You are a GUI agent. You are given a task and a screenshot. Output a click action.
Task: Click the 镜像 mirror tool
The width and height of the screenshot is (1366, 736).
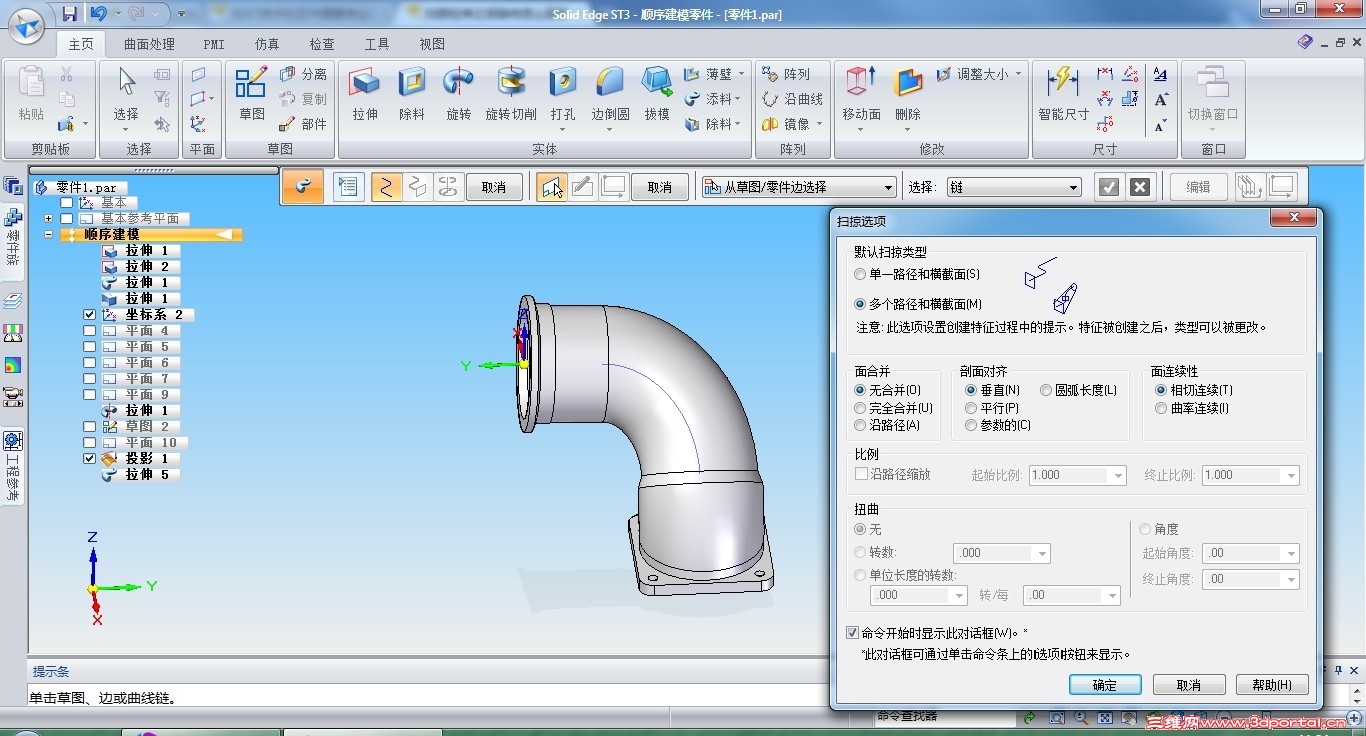[x=785, y=124]
